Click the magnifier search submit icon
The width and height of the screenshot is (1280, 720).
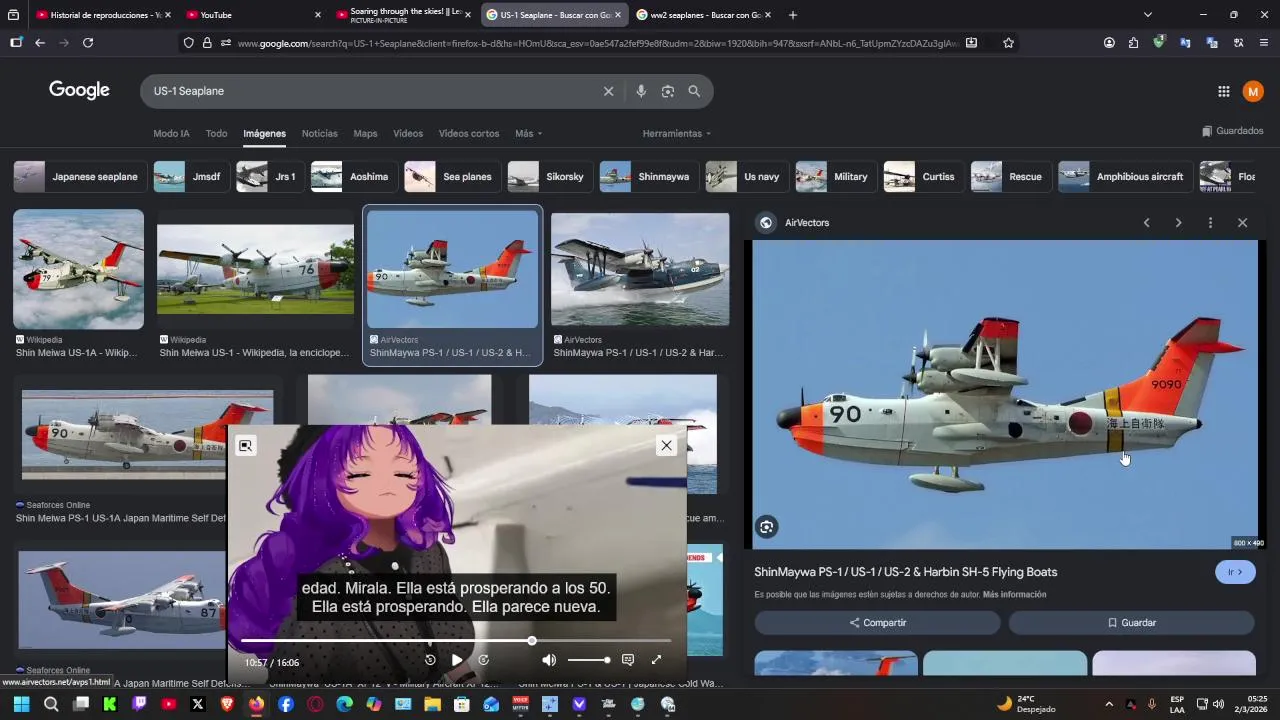pyautogui.click(x=694, y=91)
